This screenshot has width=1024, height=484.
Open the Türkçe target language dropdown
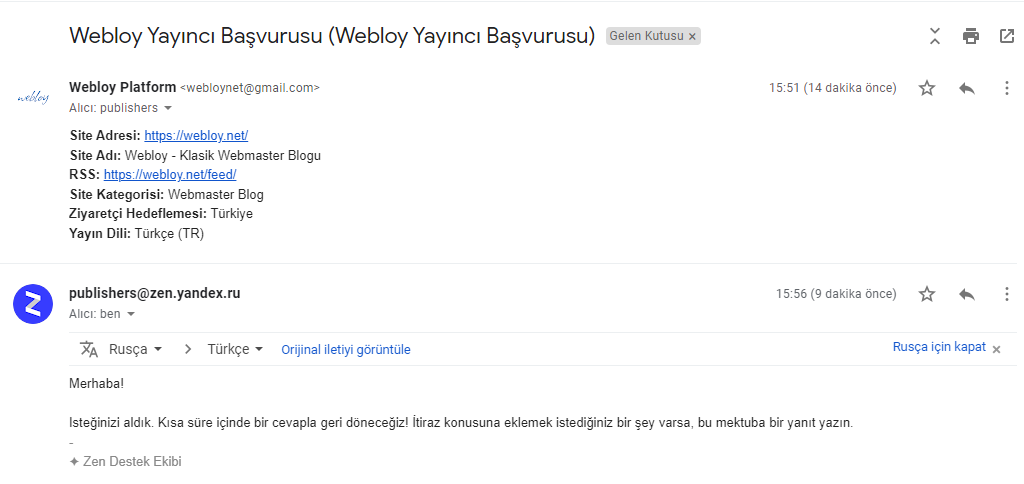(x=235, y=349)
